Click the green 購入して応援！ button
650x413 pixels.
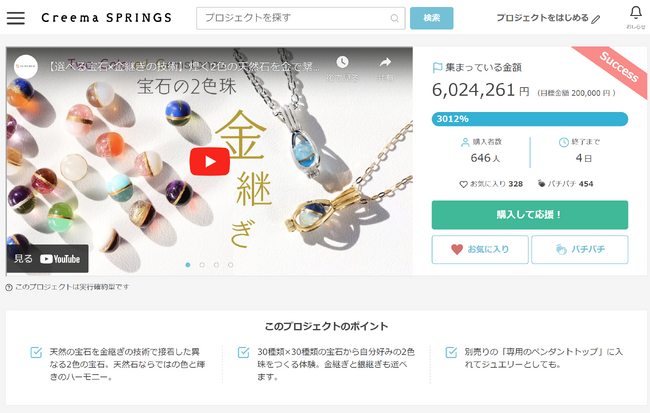(530, 215)
